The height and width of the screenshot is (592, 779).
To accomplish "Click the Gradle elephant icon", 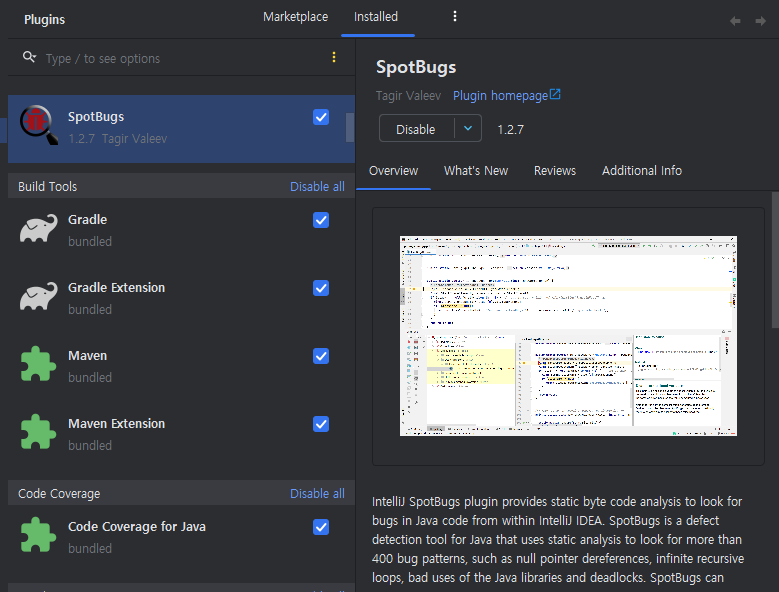I will pos(38,228).
